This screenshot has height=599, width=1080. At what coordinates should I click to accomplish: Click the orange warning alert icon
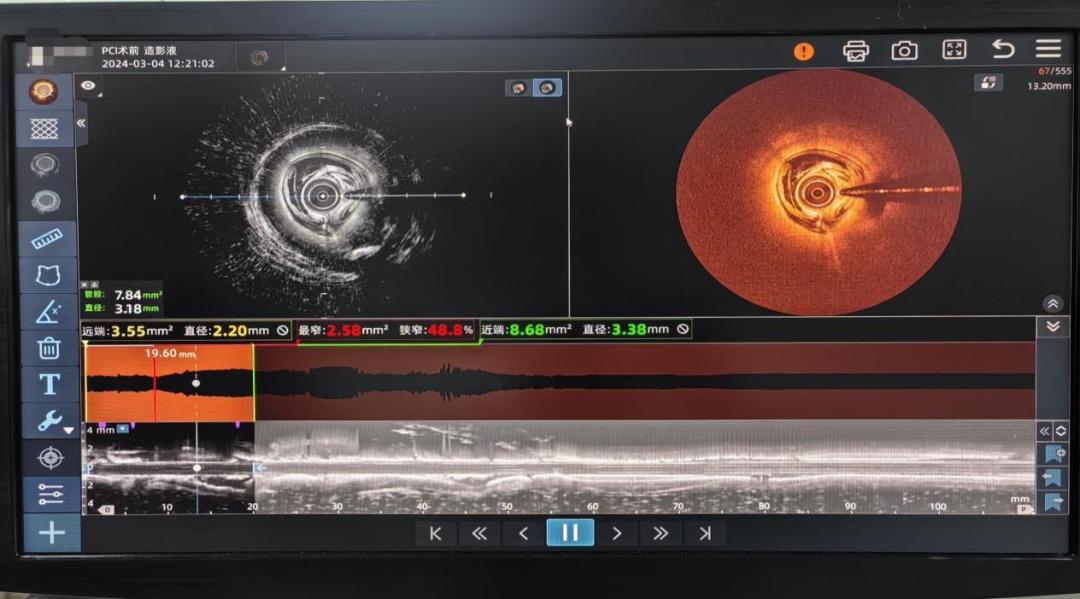803,52
